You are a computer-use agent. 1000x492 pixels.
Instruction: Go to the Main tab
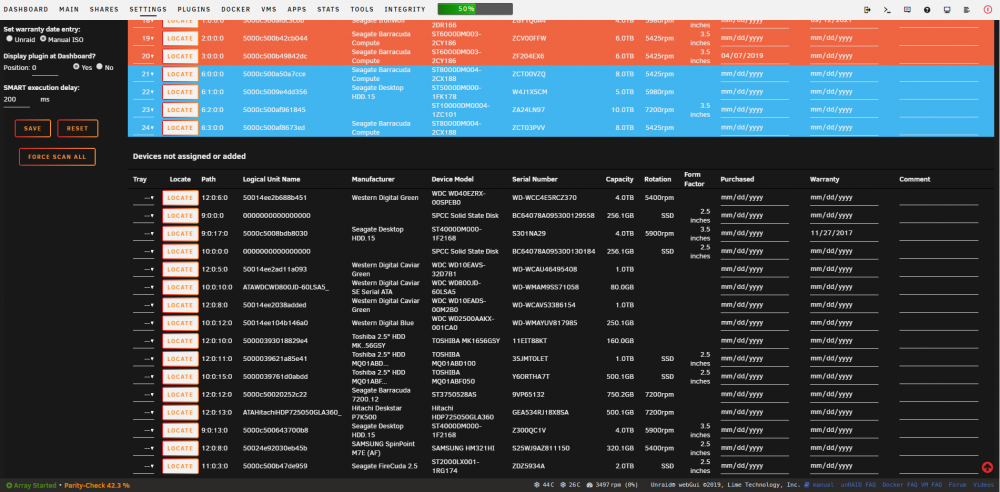point(69,10)
